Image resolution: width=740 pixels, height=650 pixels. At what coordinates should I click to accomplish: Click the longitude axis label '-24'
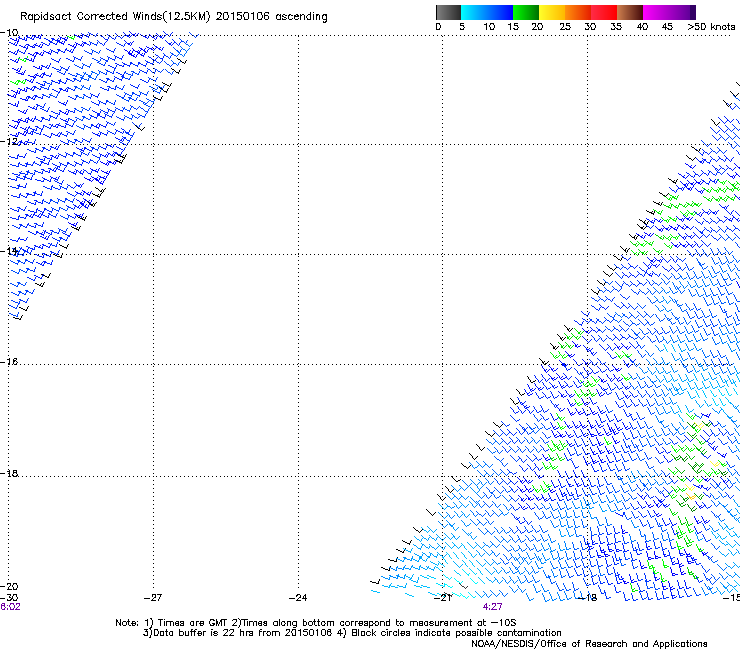coord(298,598)
